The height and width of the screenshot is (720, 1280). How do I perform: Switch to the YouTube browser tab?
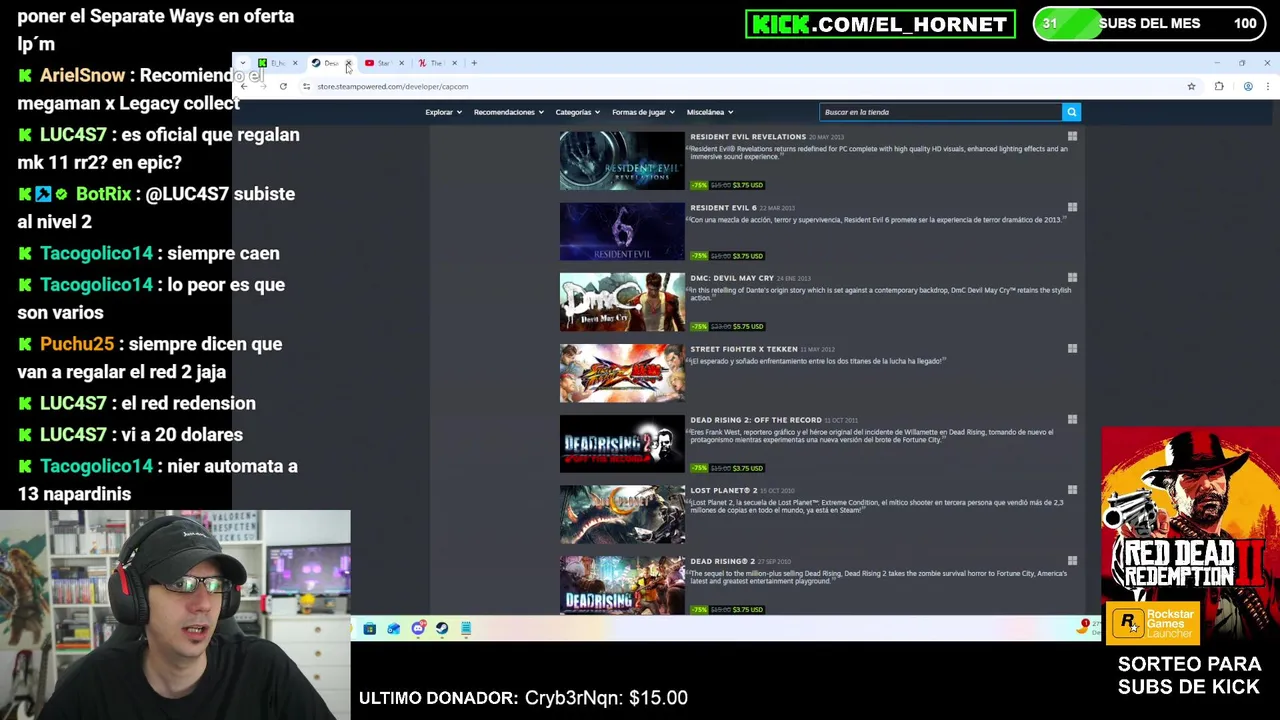384,63
